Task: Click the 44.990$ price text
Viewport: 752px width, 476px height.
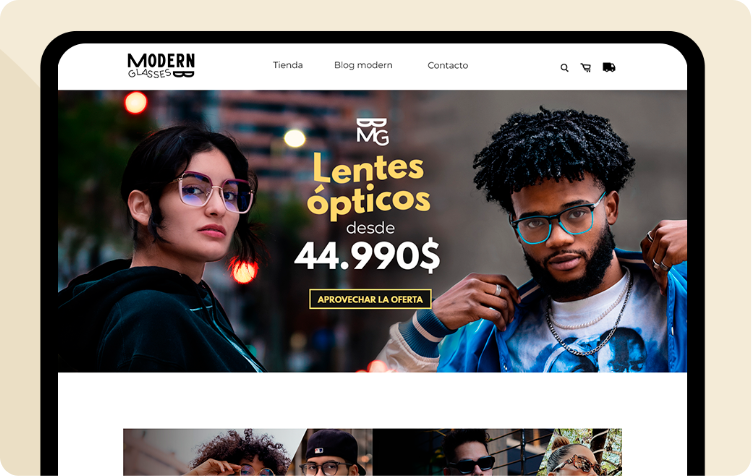Action: 367,256
